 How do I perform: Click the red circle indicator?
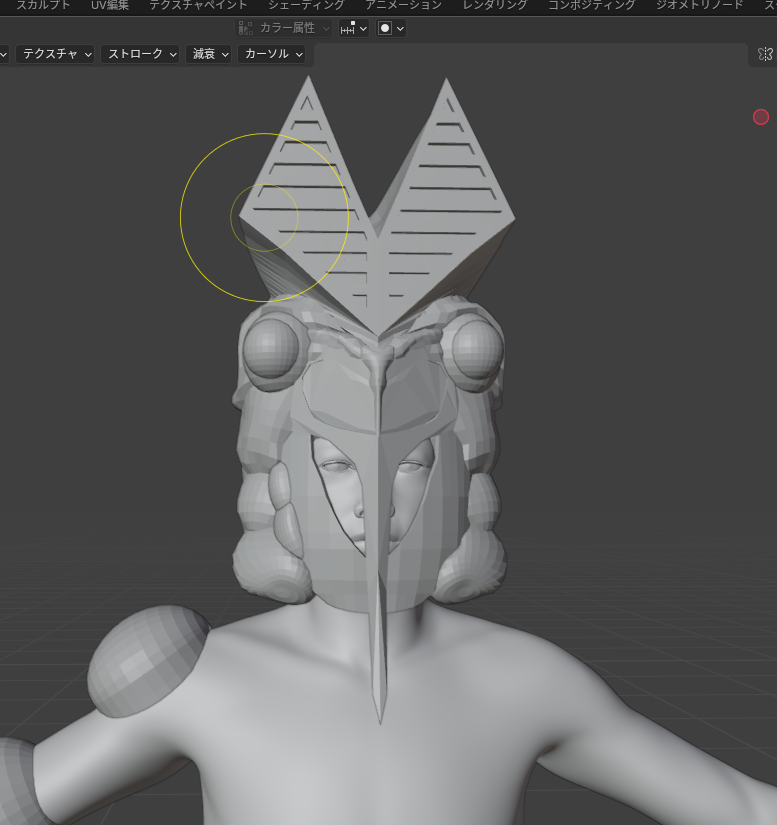pyautogui.click(x=761, y=117)
